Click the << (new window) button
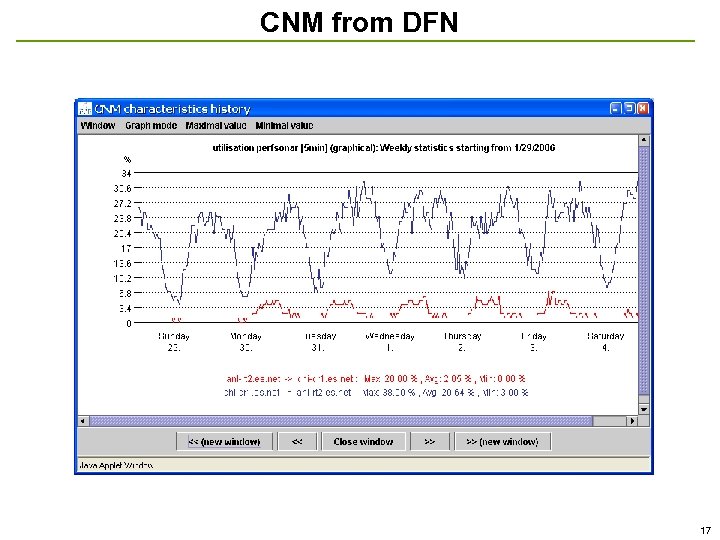The image size is (720, 540). click(x=225, y=442)
